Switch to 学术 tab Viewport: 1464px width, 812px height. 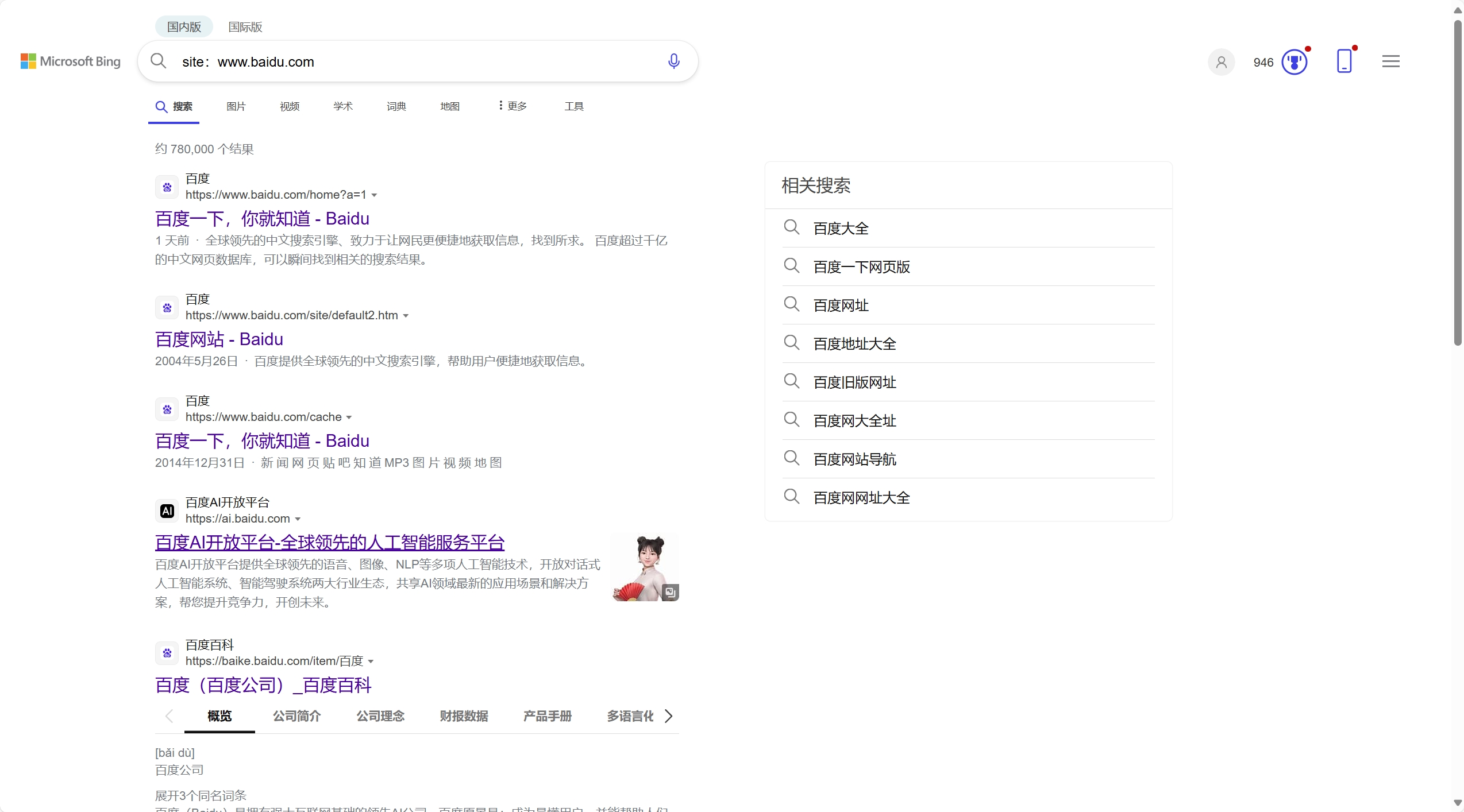[343, 107]
